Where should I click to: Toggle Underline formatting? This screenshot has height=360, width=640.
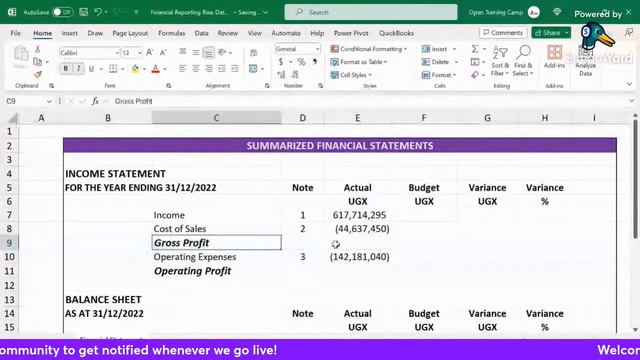point(91,69)
